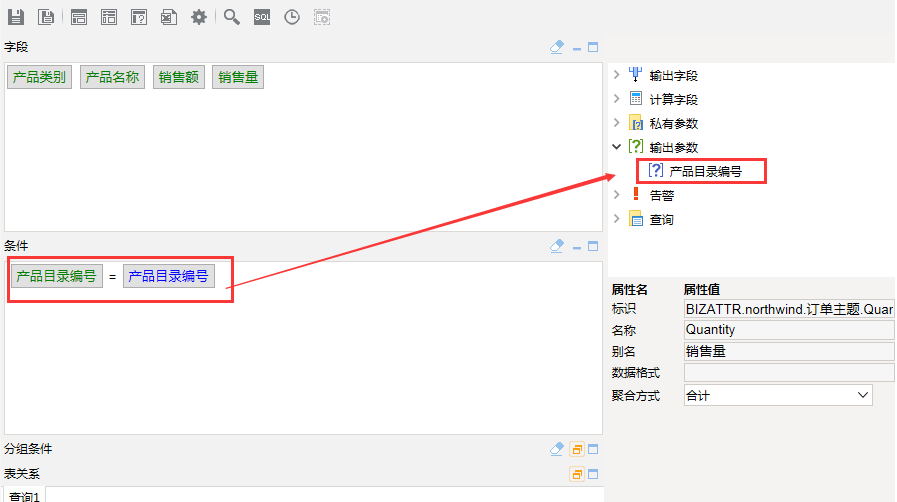Minimize the 条件 panel
This screenshot has height=502, width=897.
click(x=577, y=247)
